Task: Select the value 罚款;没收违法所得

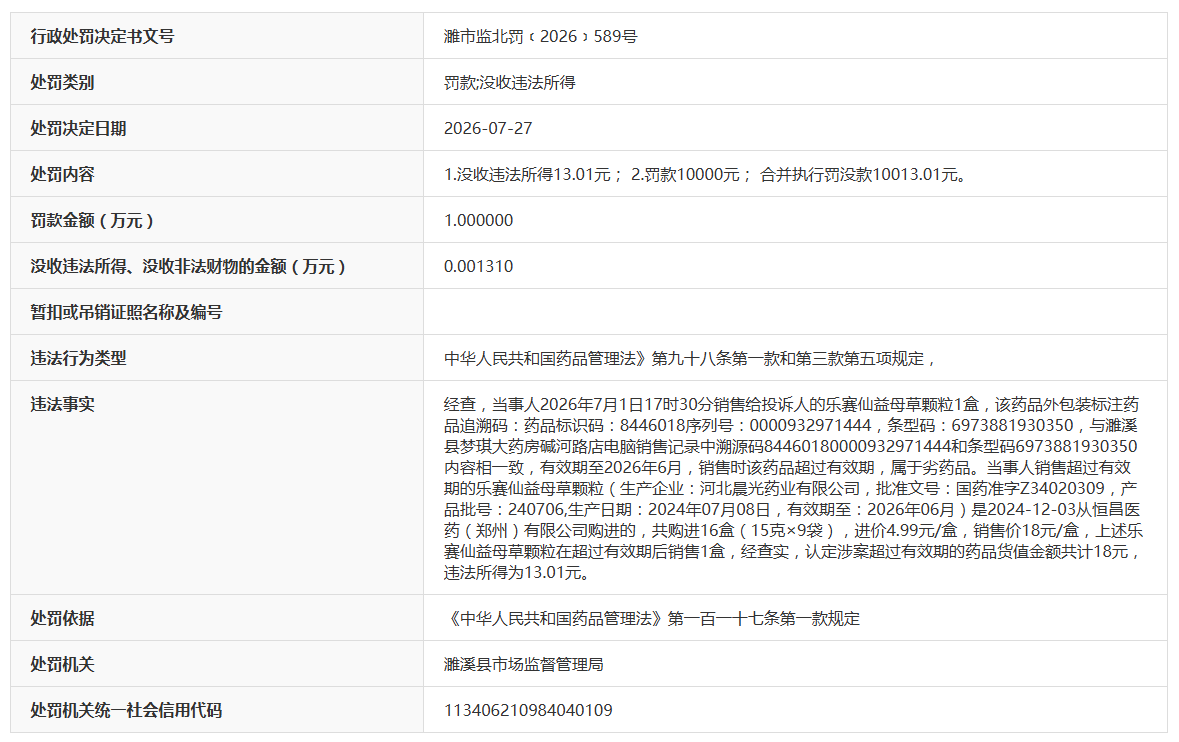Action: point(509,83)
